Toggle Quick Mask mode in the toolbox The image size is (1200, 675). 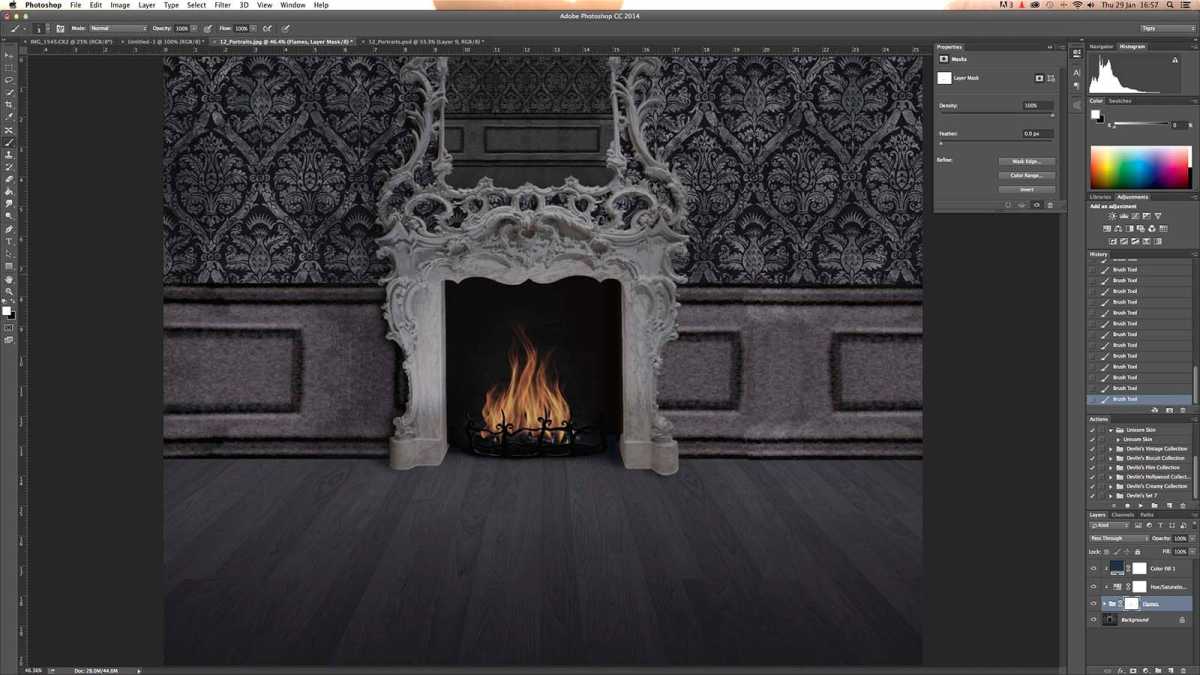(9, 328)
